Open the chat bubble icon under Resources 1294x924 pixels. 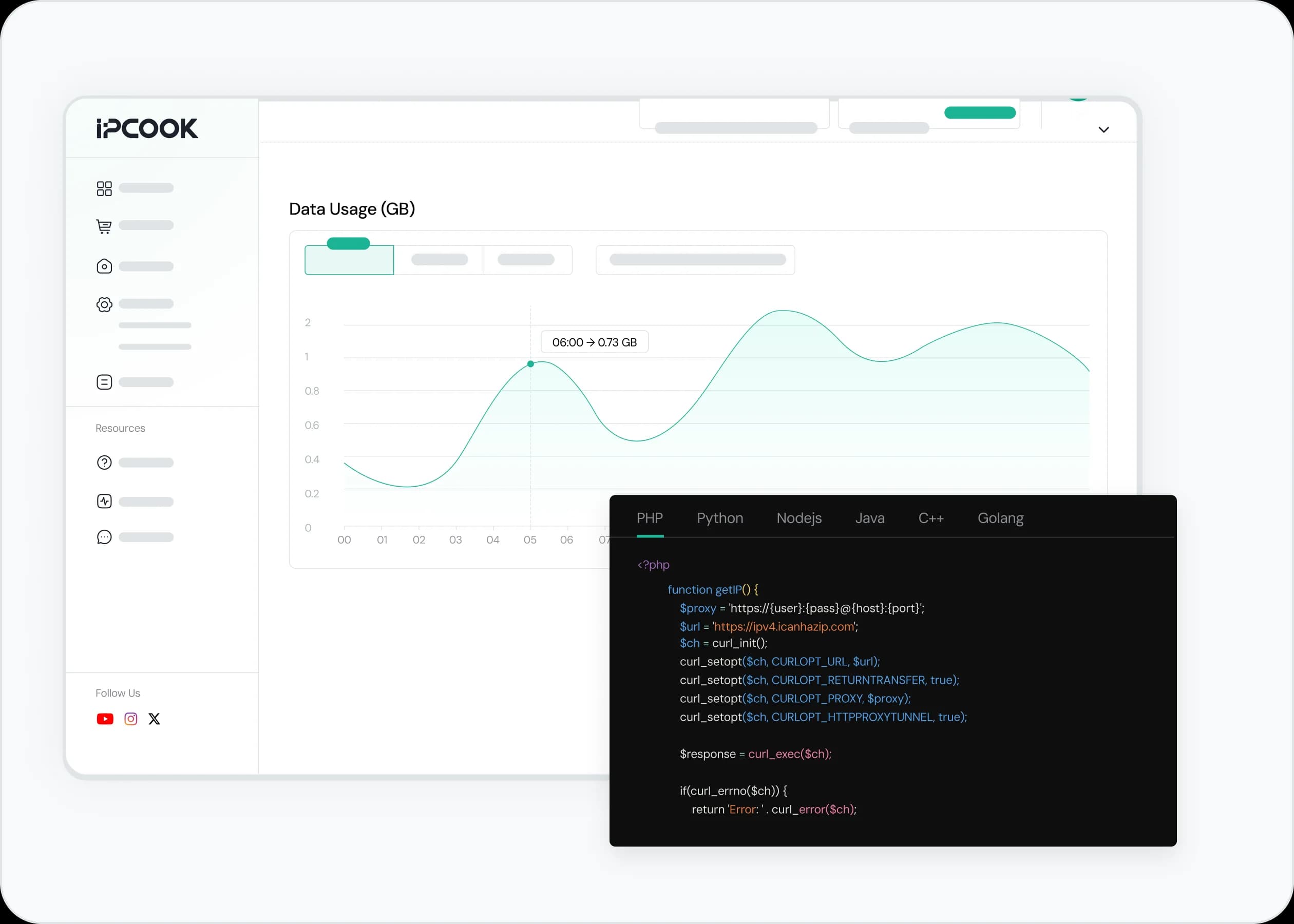[104, 537]
